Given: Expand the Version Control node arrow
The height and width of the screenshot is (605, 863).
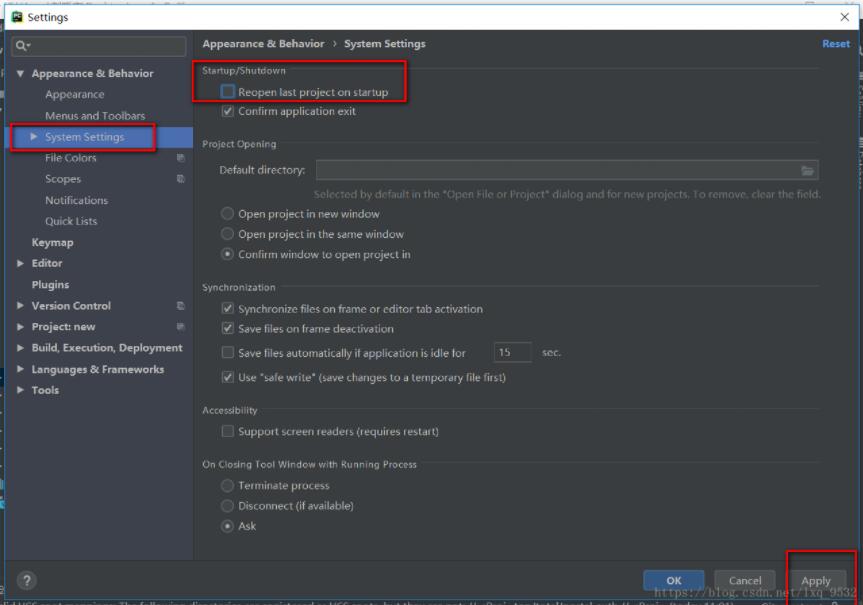Looking at the screenshot, I should (20, 306).
